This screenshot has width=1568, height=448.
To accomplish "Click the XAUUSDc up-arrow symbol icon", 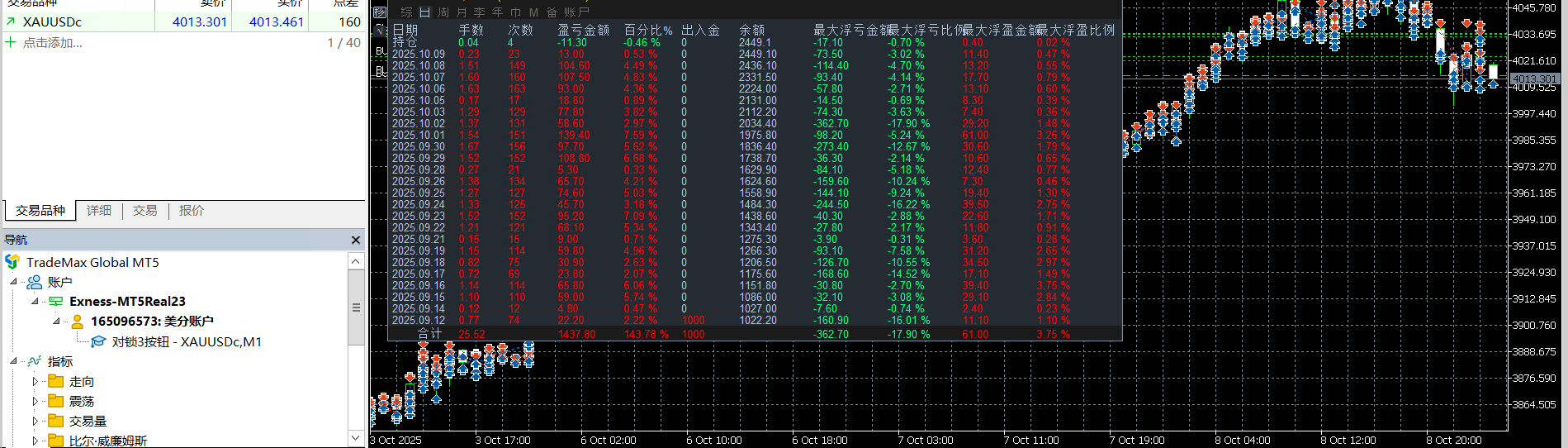I will [11, 21].
